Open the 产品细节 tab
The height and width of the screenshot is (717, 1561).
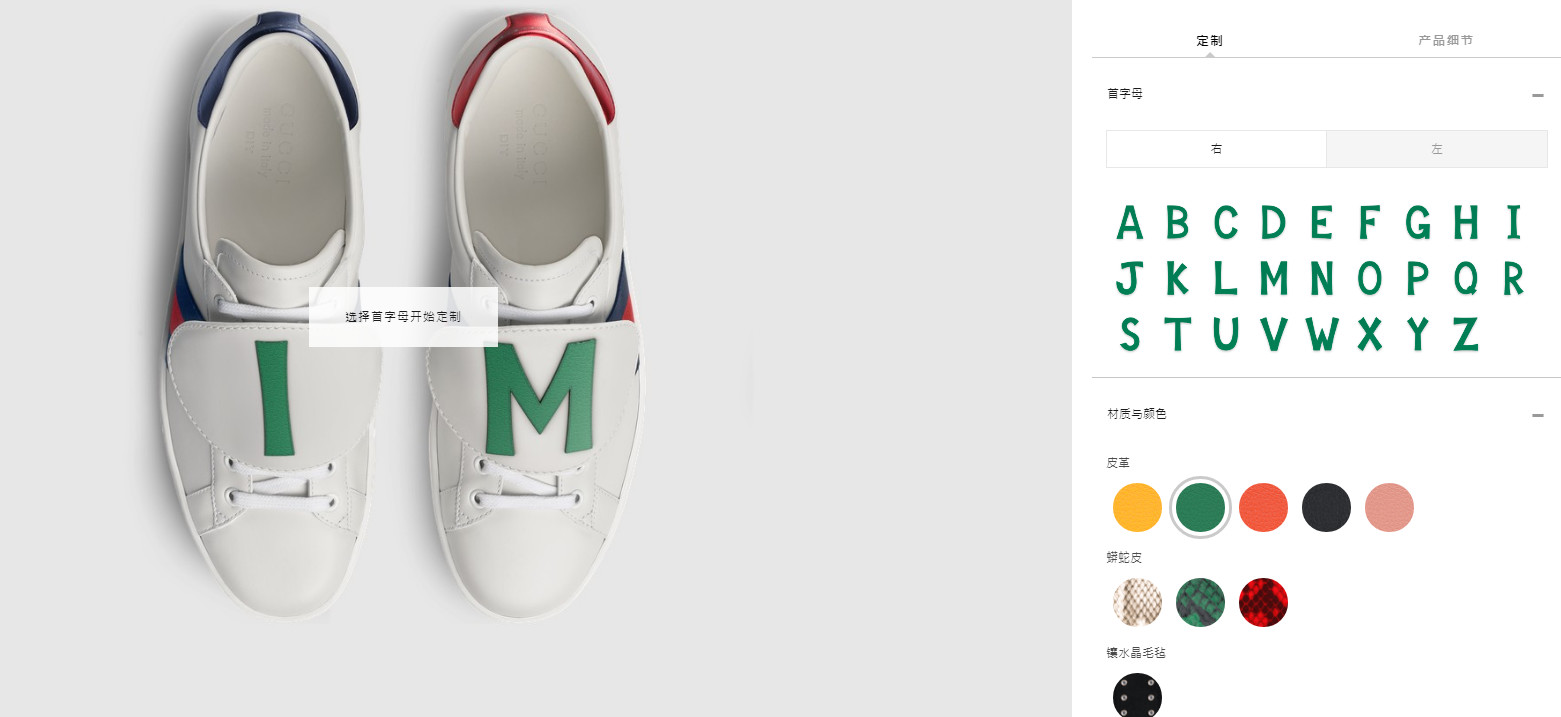pos(1445,41)
